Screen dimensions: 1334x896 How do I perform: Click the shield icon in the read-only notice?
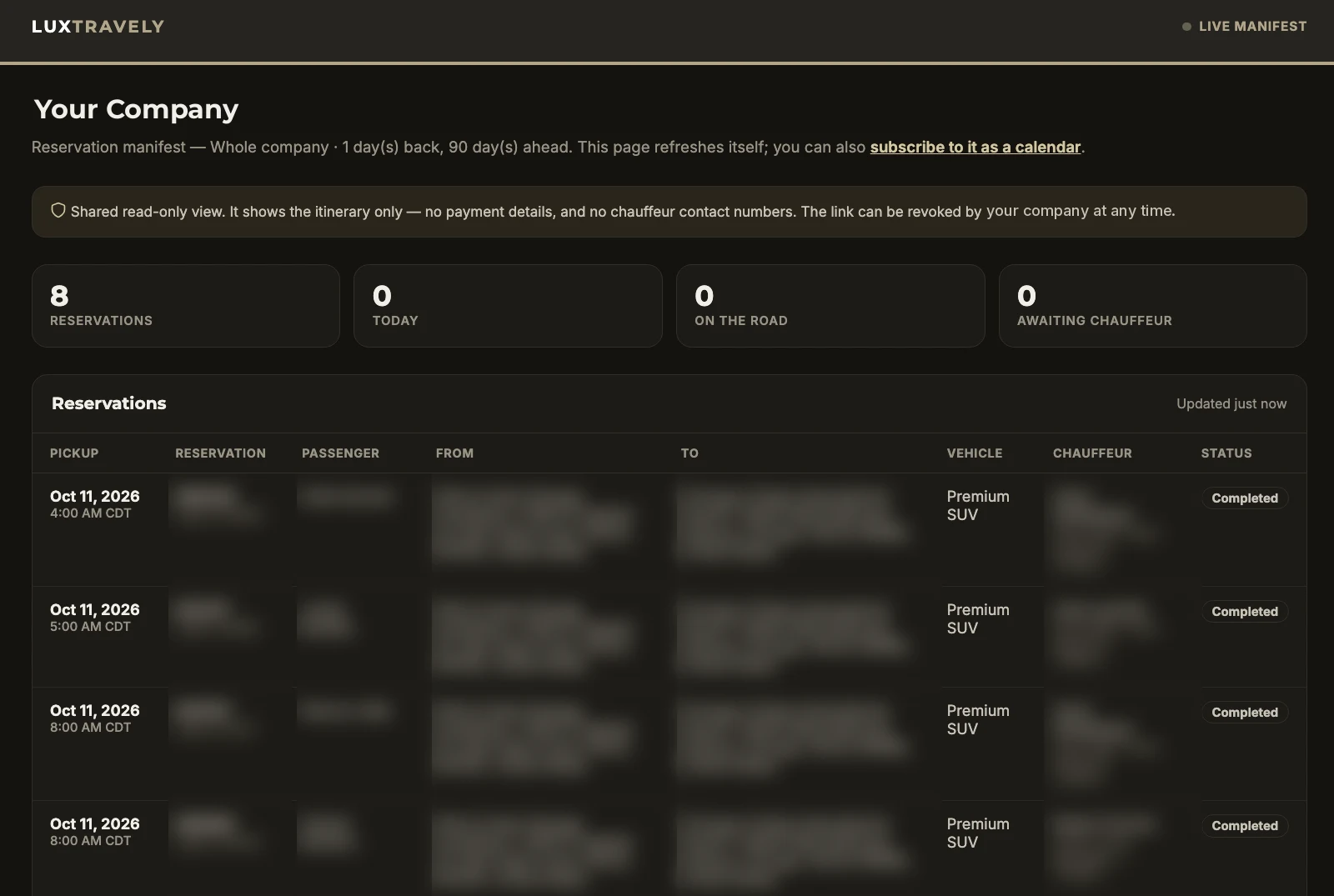(58, 211)
